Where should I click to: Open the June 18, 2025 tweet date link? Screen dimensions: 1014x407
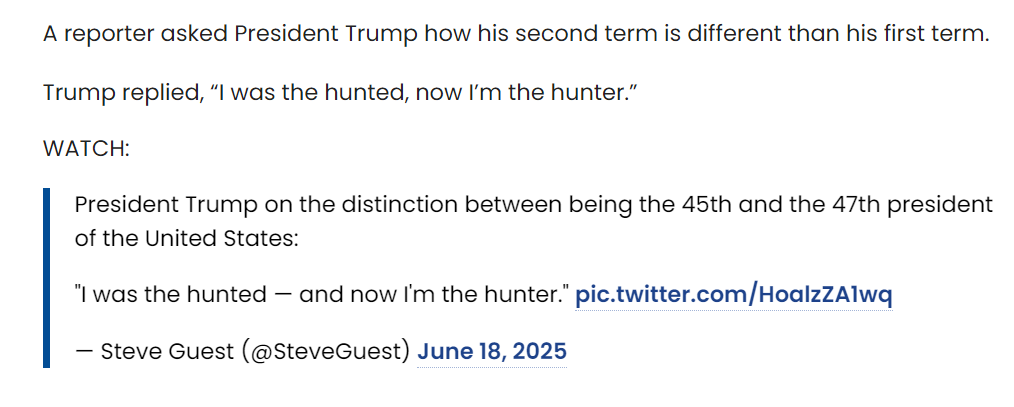click(492, 351)
